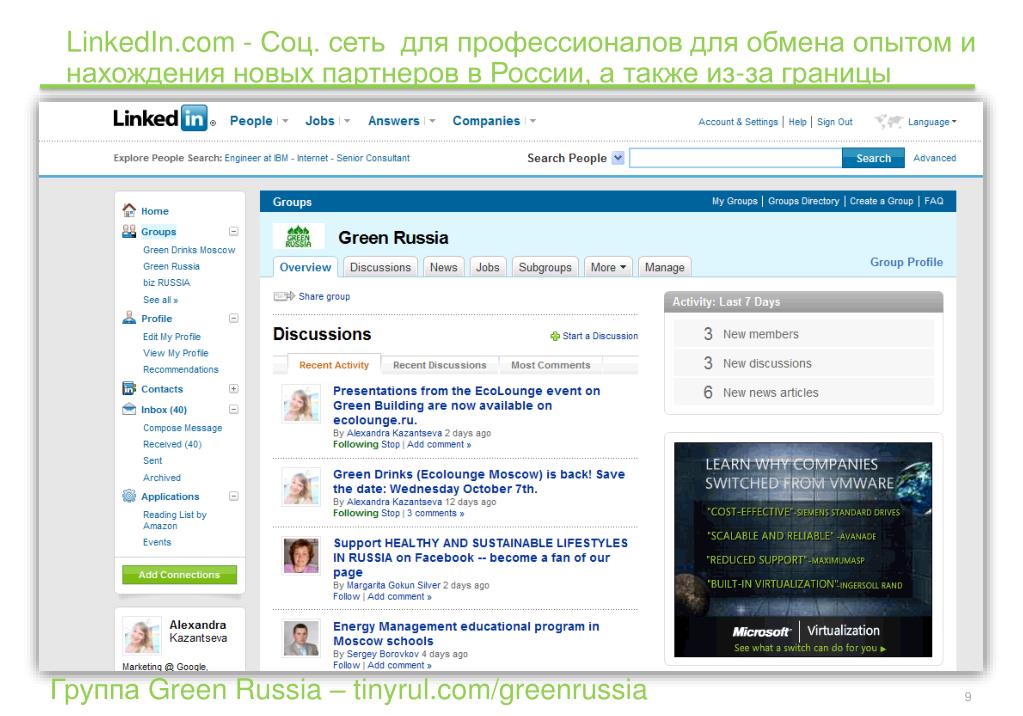1023x716 pixels.
Task: Open Account & Settings link
Action: pyautogui.click(x=738, y=121)
